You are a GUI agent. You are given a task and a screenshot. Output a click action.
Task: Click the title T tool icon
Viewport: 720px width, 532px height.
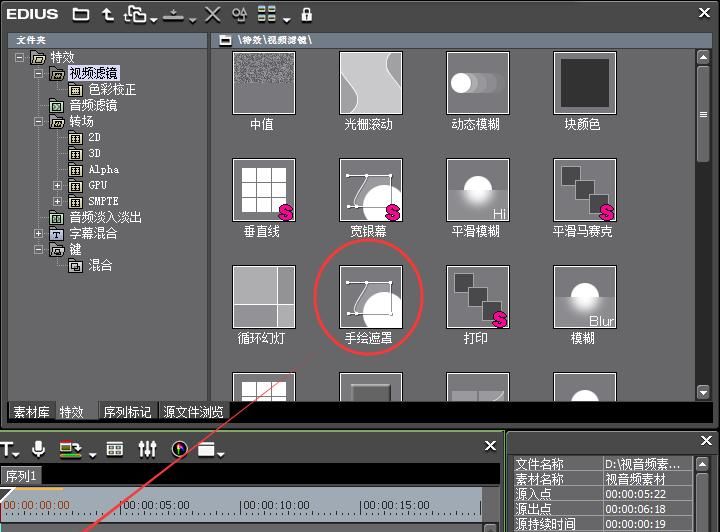click(8, 449)
